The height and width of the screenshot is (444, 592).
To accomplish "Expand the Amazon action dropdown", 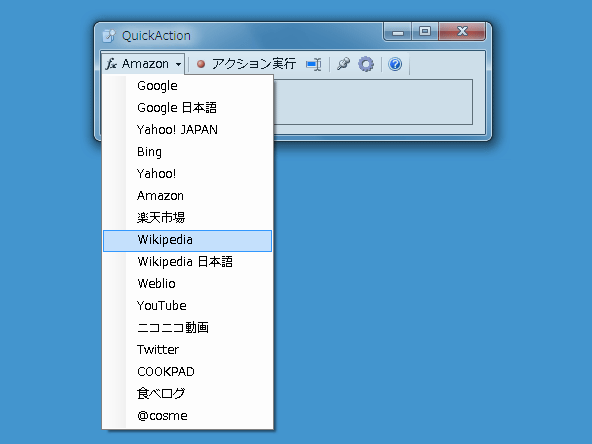I will tap(143, 64).
